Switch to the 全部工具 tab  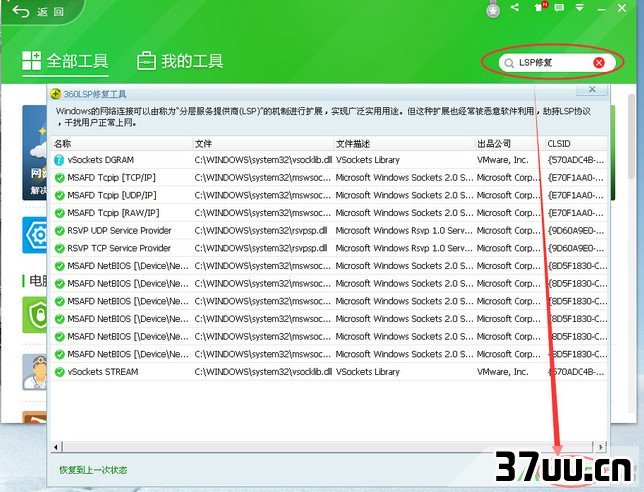65,61
